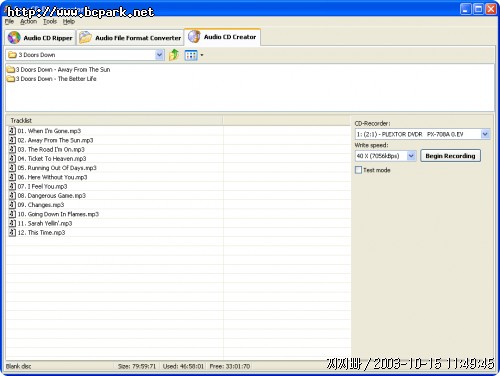
Task: Minimize the application window
Action: tap(466, 9)
